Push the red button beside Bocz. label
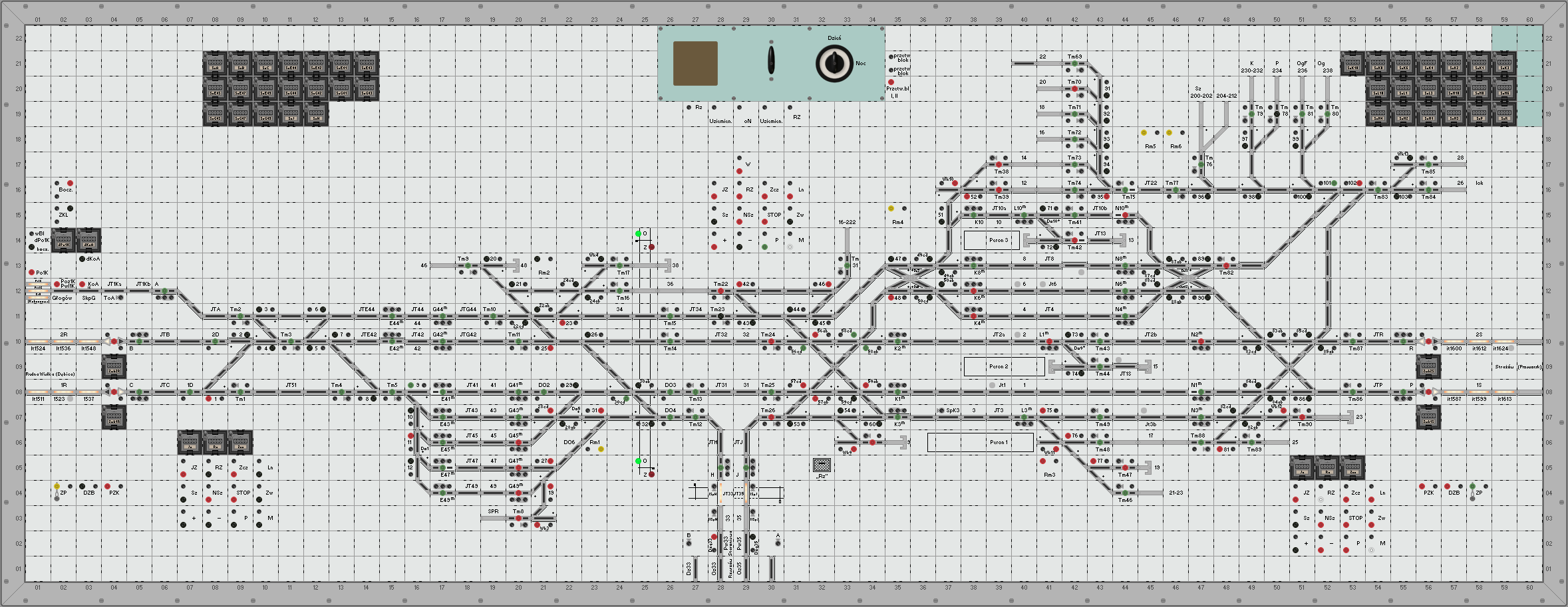 pos(70,183)
